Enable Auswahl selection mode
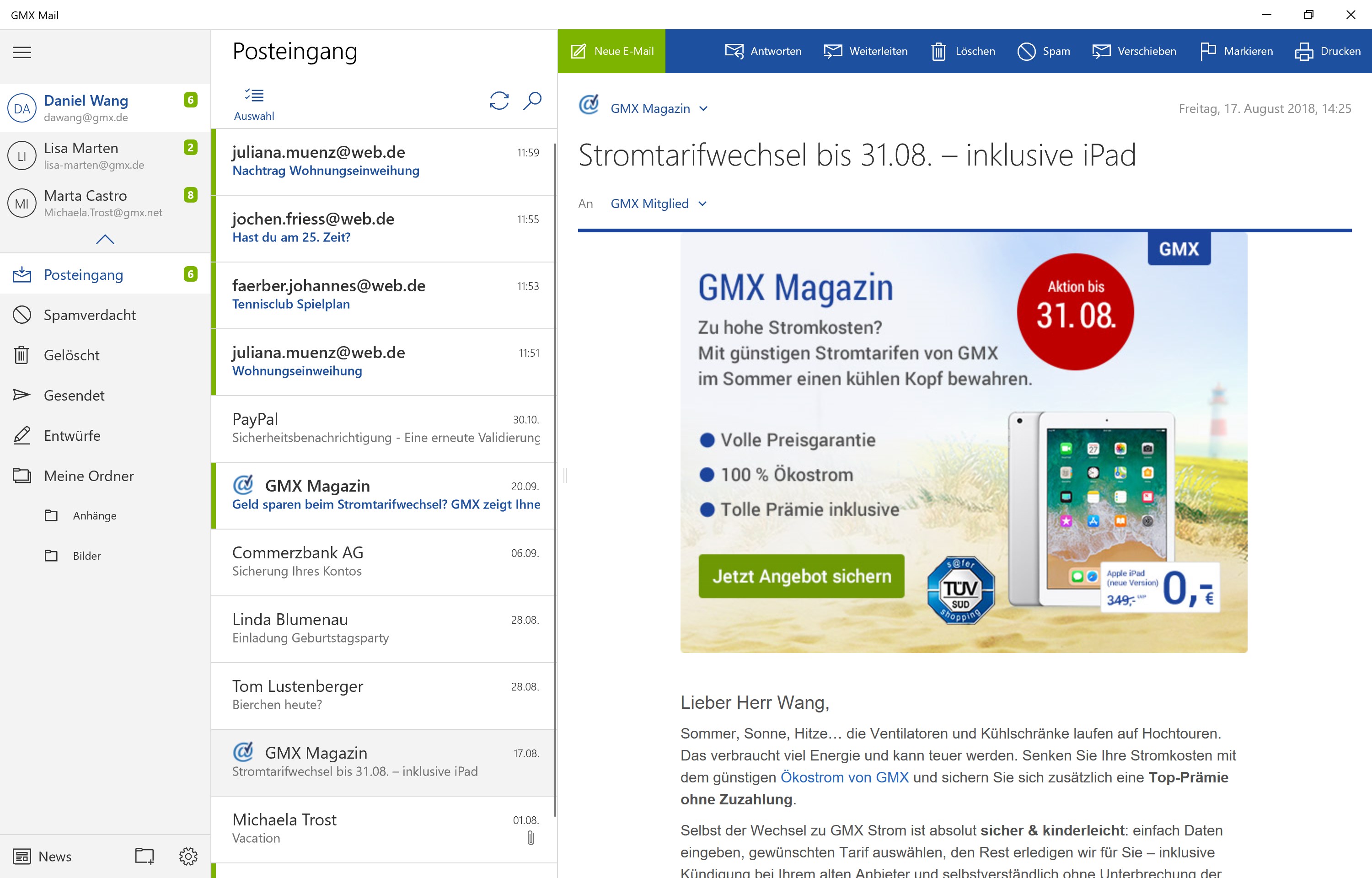The image size is (1372, 878). (254, 102)
